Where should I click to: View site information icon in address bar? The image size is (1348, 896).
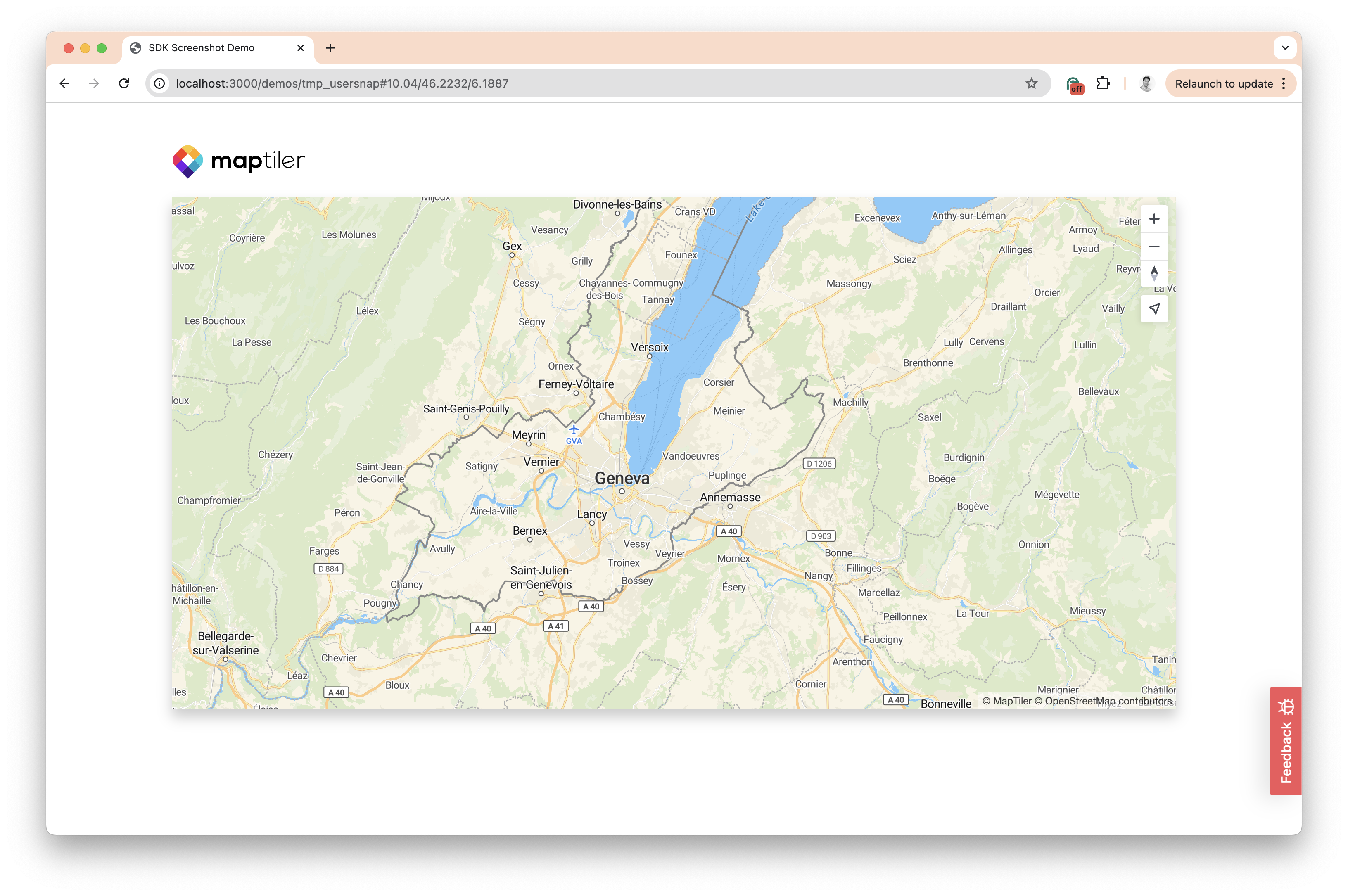pos(160,83)
